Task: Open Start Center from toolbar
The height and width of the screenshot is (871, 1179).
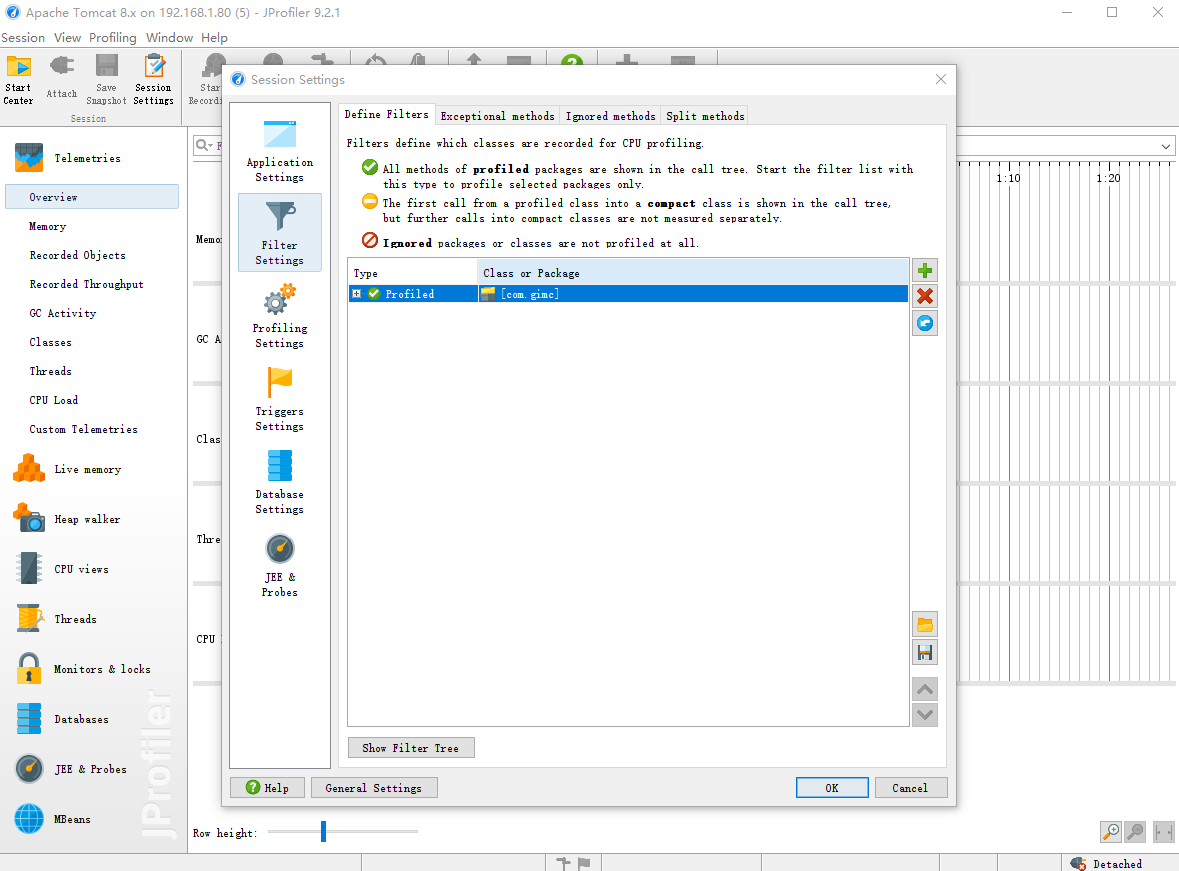Action: click(19, 80)
